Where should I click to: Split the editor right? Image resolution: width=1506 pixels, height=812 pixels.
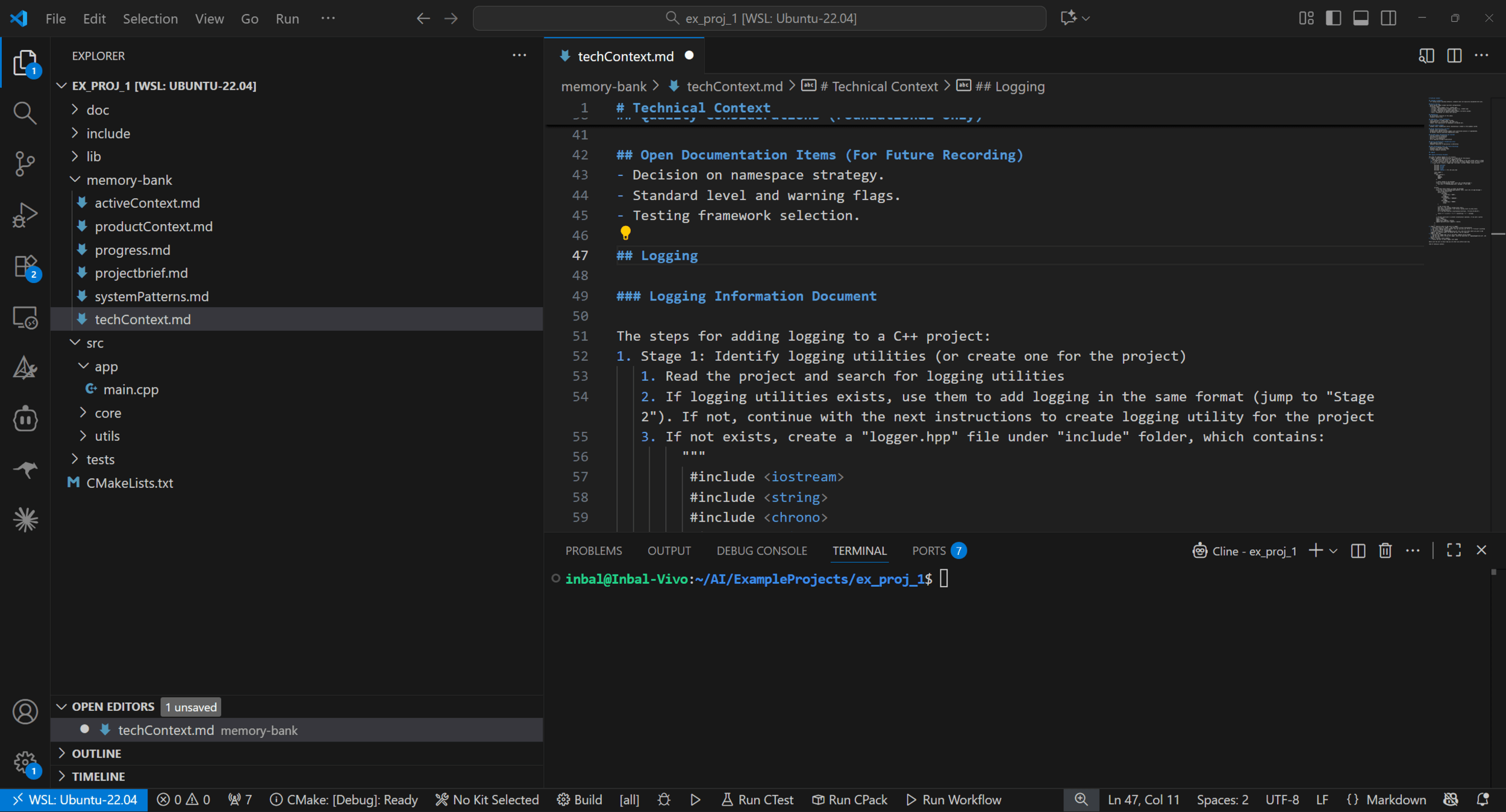click(x=1454, y=56)
